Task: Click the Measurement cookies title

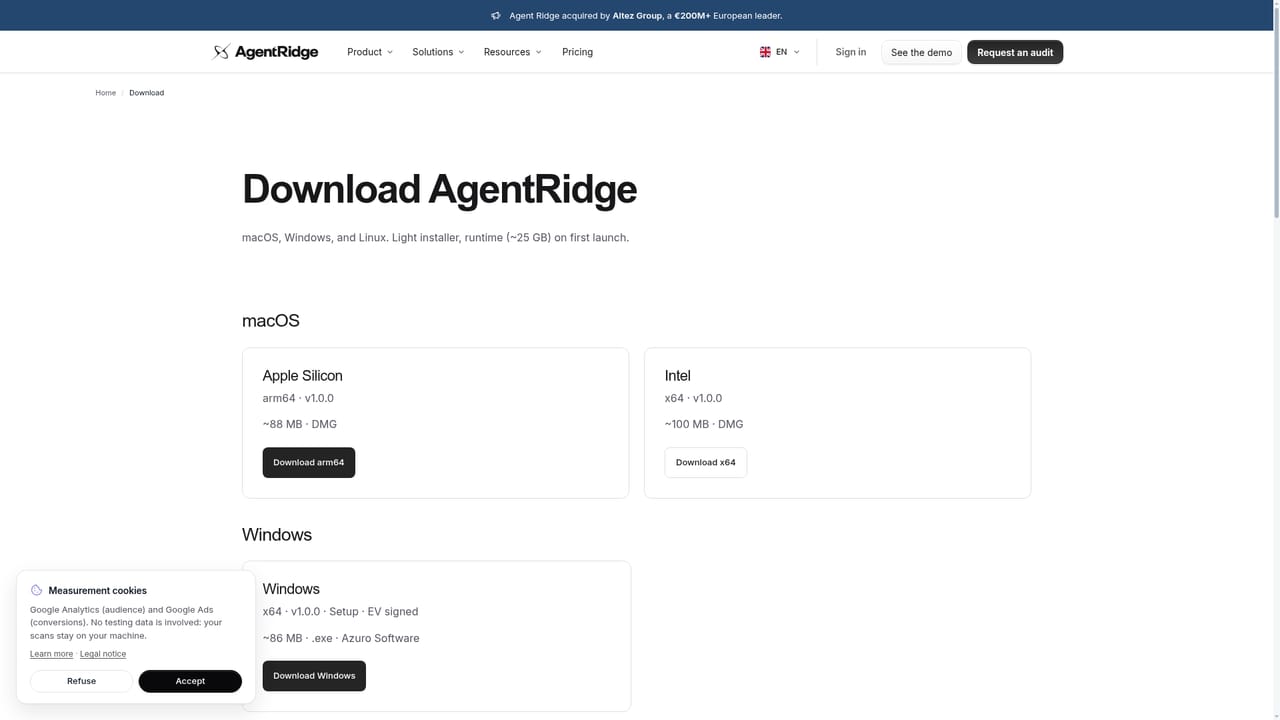Action: pyautogui.click(x=97, y=591)
